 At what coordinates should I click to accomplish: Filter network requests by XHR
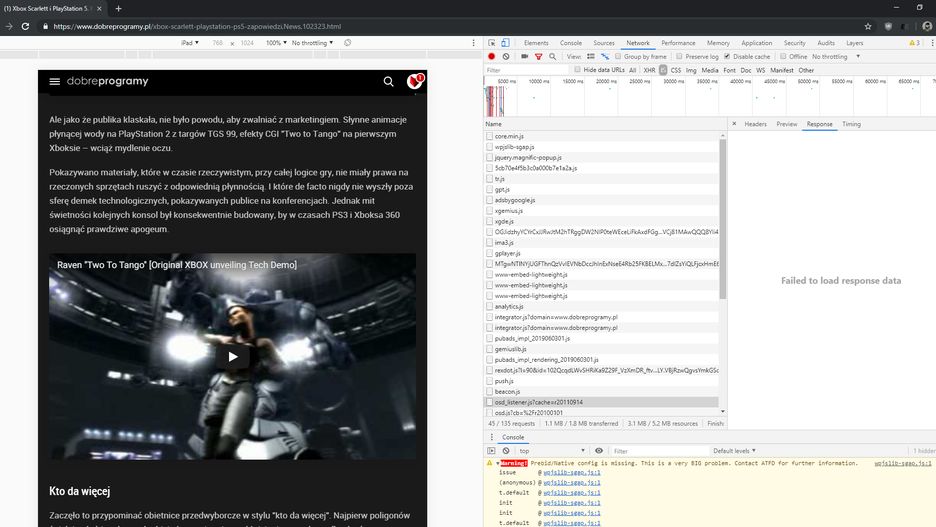(x=649, y=70)
